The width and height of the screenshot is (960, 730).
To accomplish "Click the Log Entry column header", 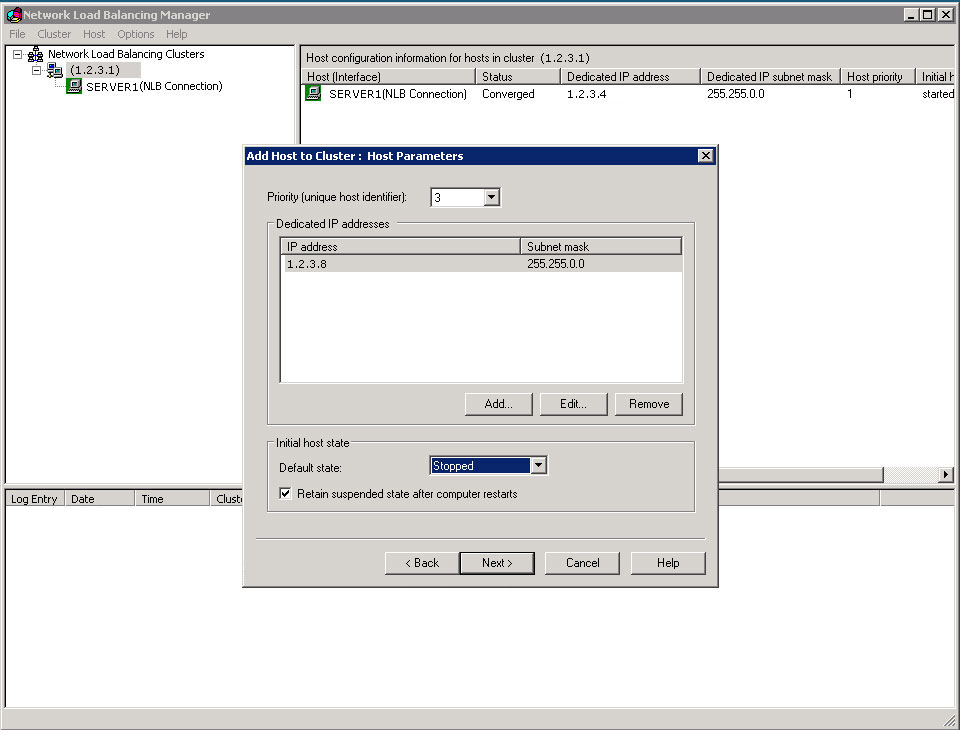I will coord(34,499).
